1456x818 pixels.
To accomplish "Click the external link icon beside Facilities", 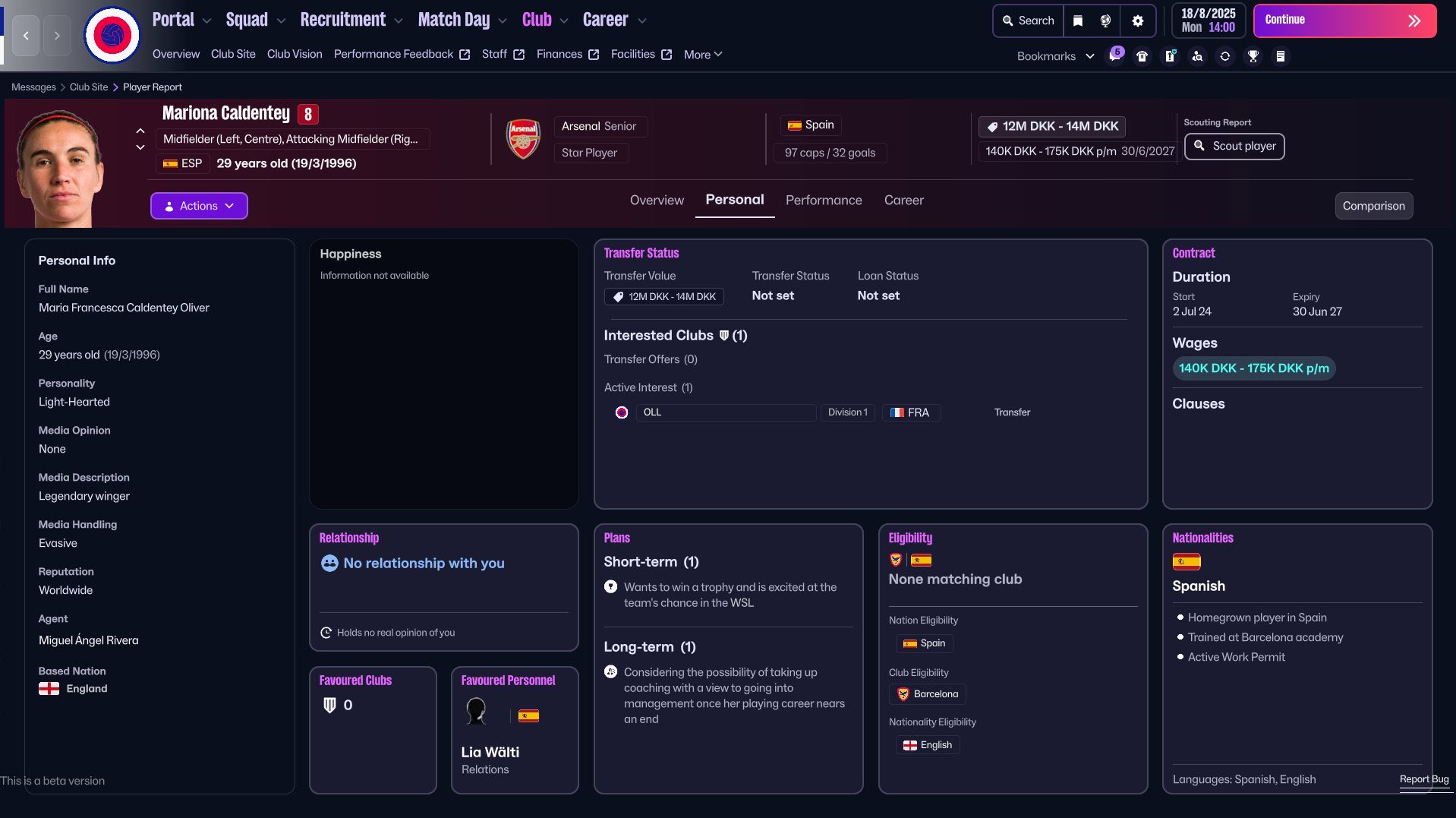I will pyautogui.click(x=667, y=55).
